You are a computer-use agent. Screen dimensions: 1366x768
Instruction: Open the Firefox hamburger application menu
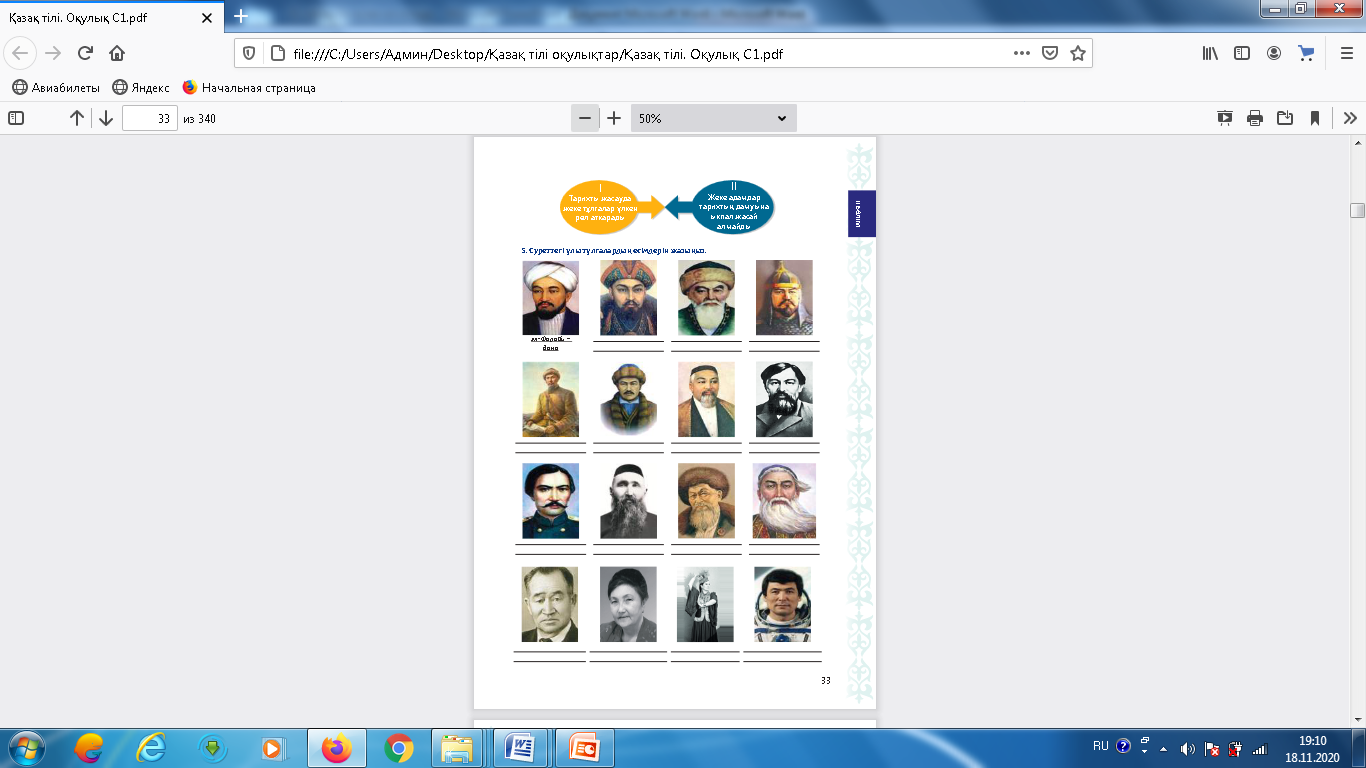point(1346,53)
